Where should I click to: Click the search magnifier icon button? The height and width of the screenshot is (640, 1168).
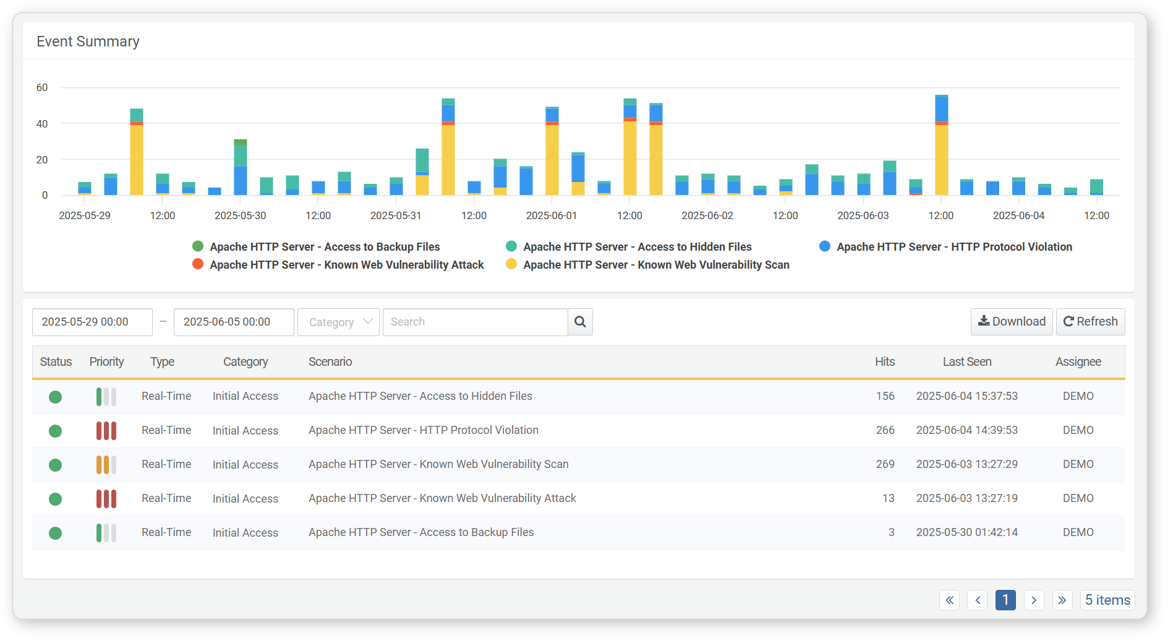coord(580,322)
